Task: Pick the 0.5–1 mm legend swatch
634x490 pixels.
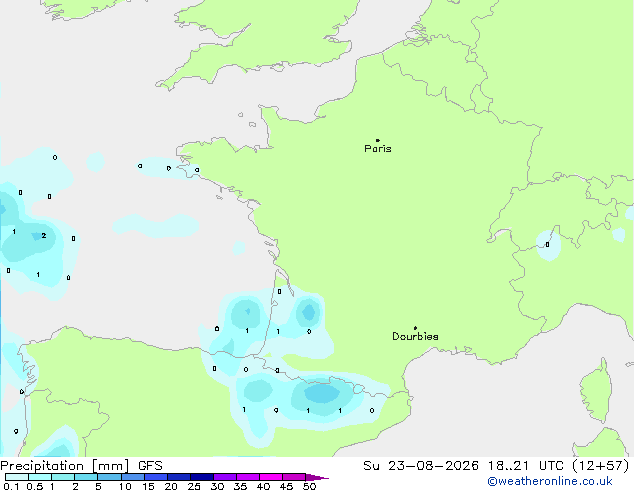Action: pyautogui.click(x=40, y=477)
